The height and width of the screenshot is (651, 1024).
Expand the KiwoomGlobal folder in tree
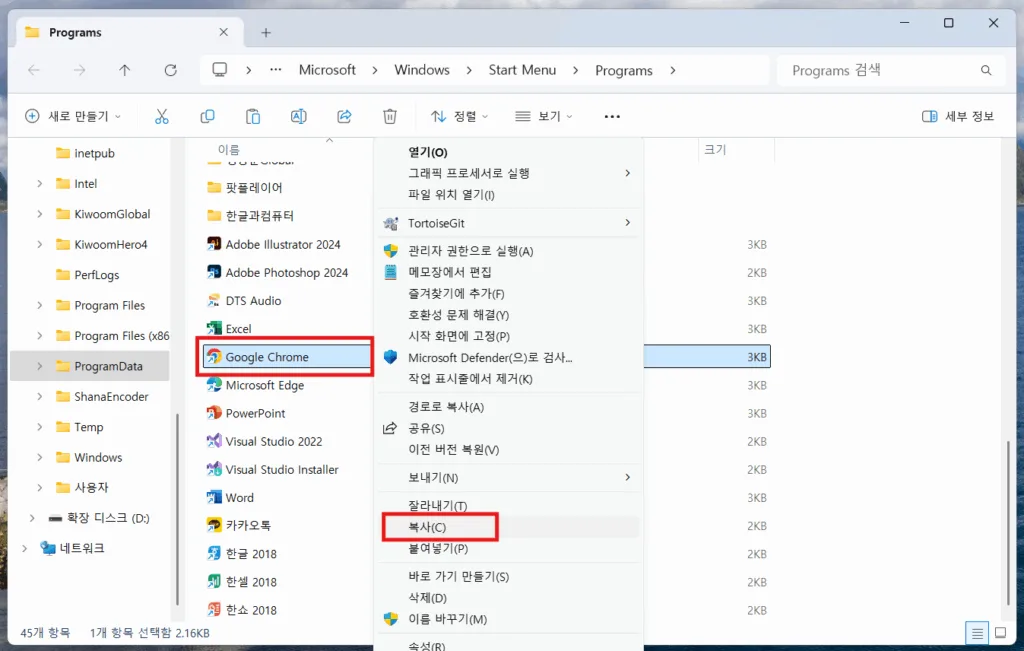(40, 214)
